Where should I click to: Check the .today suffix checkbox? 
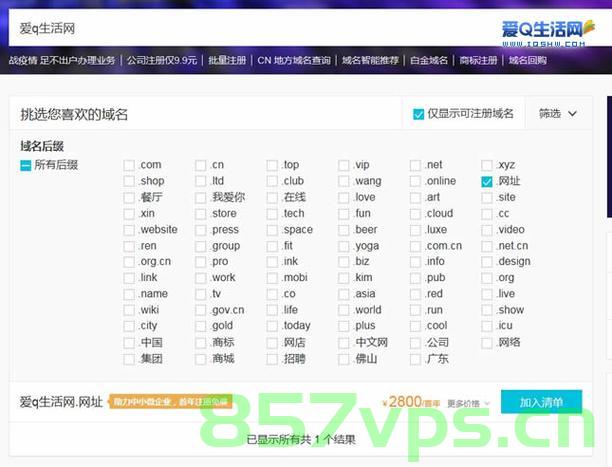point(272,326)
